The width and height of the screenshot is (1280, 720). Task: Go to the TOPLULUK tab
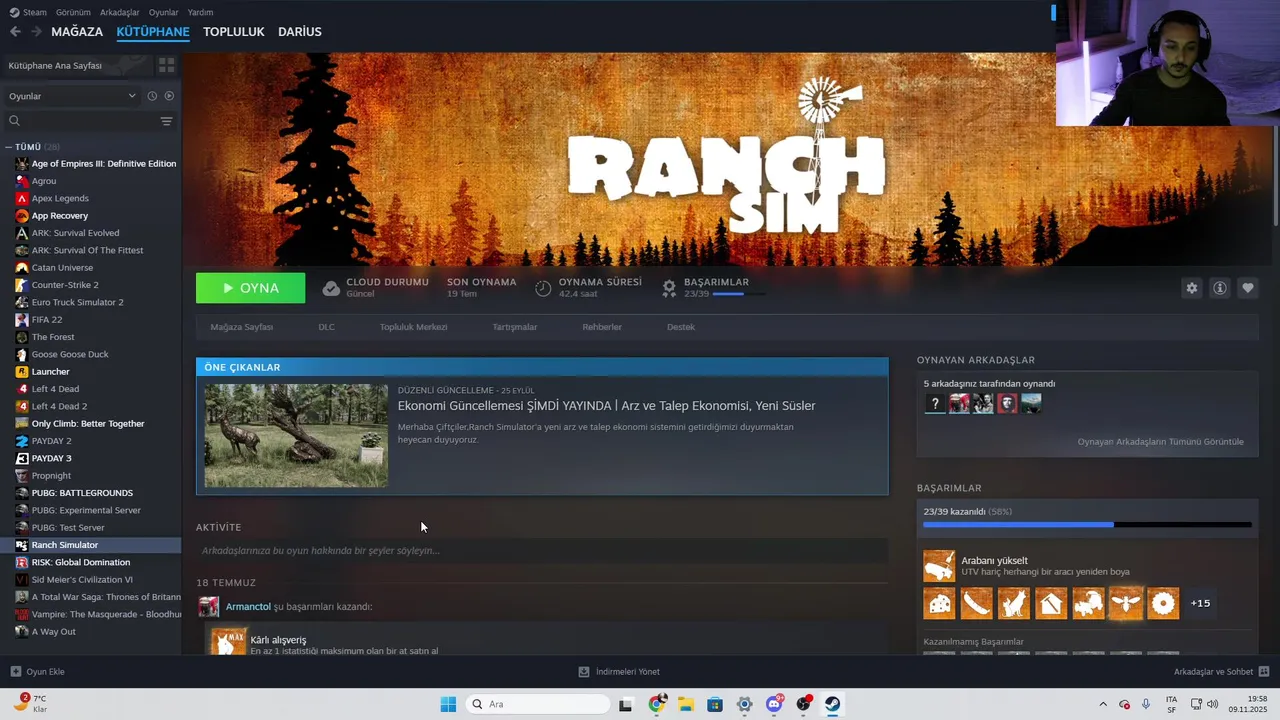[233, 32]
